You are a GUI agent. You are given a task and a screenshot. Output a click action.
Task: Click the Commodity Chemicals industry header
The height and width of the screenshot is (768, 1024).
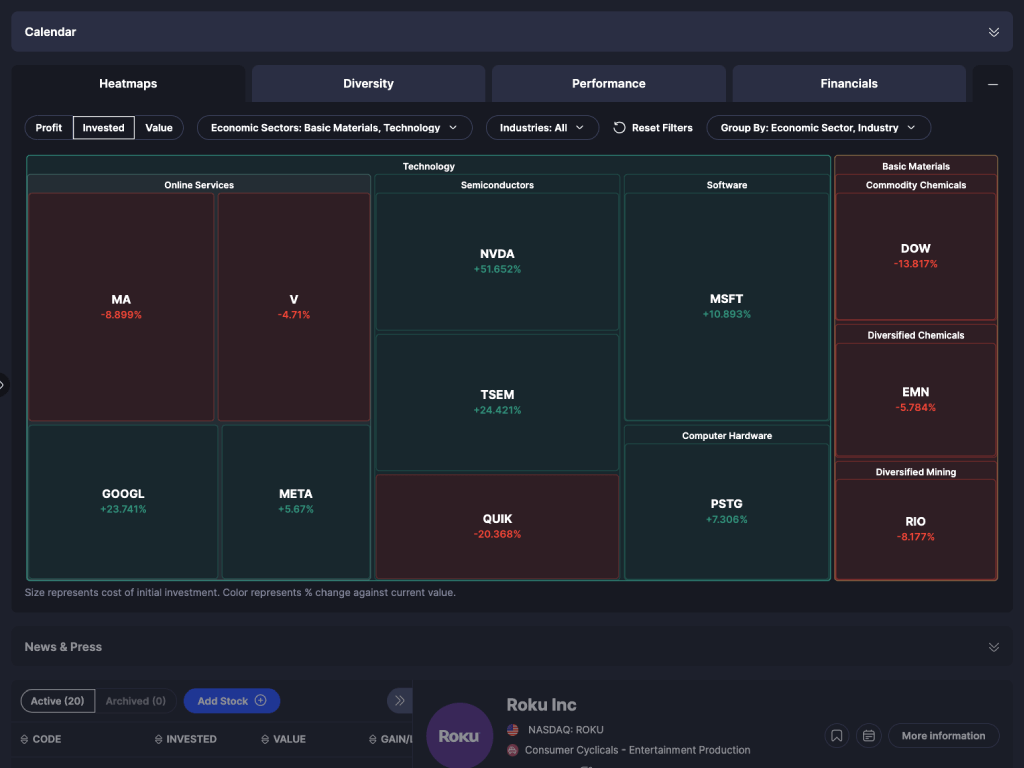916,185
